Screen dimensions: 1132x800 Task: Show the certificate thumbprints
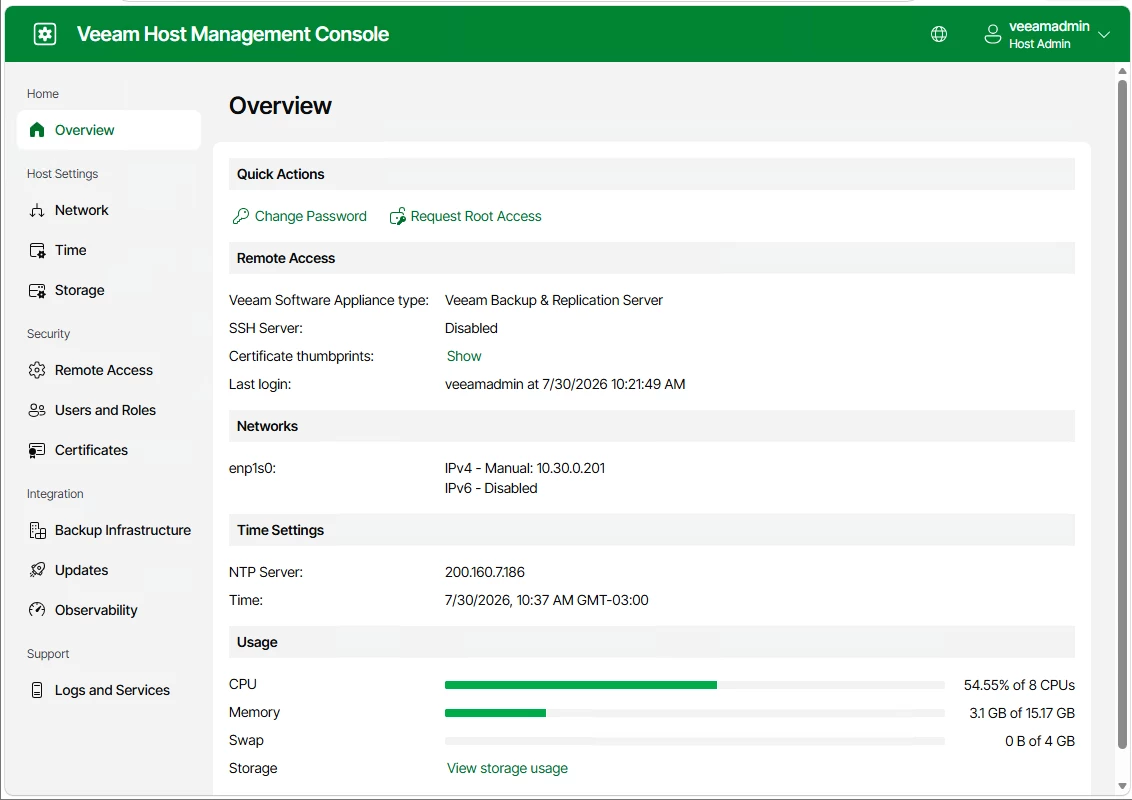(463, 356)
